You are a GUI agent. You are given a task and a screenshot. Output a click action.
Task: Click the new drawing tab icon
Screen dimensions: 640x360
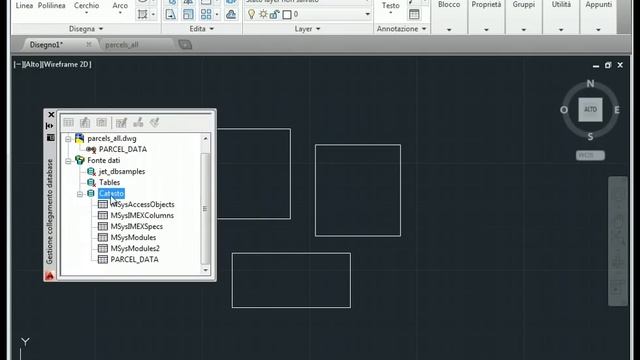[x=185, y=44]
